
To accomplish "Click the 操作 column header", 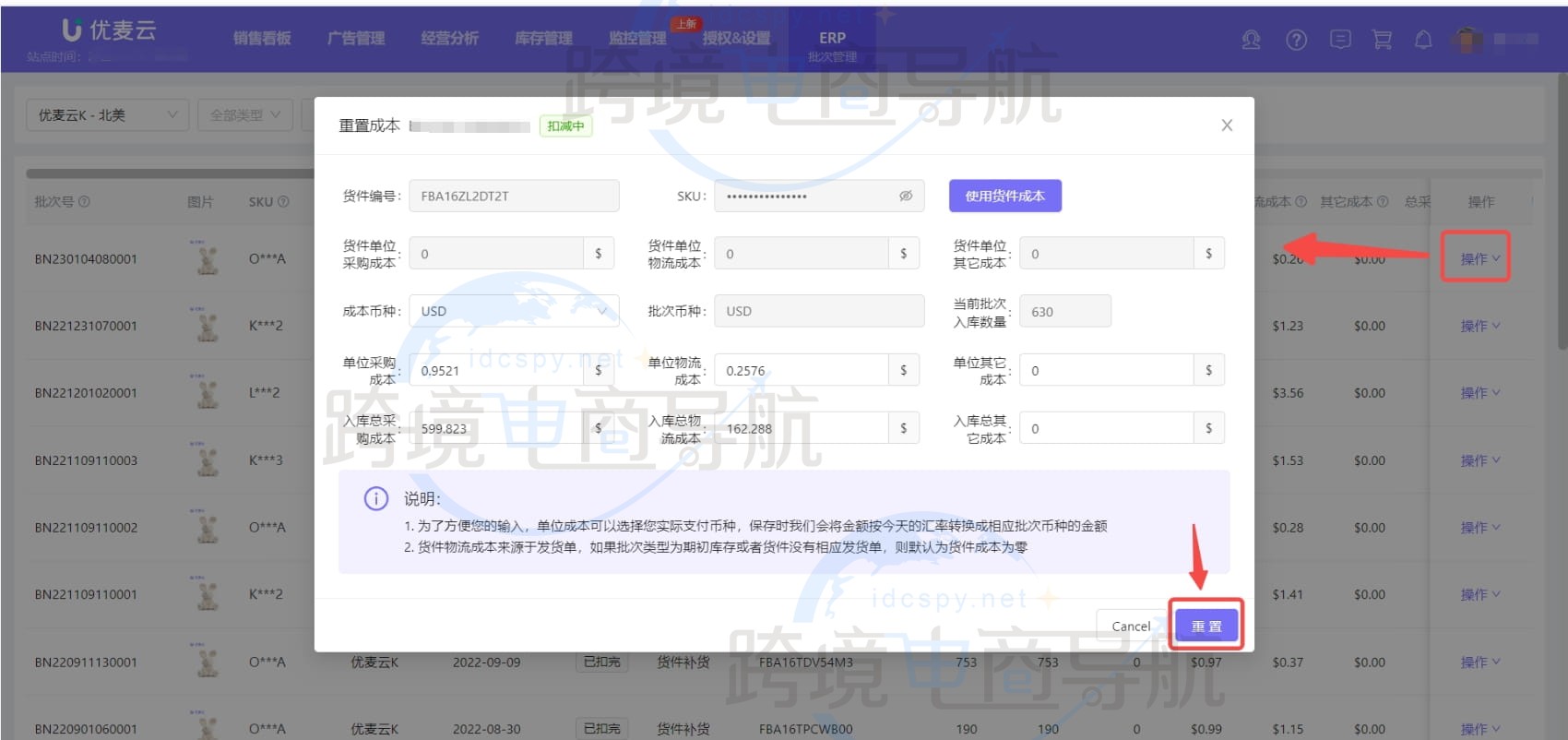I will [x=1480, y=201].
